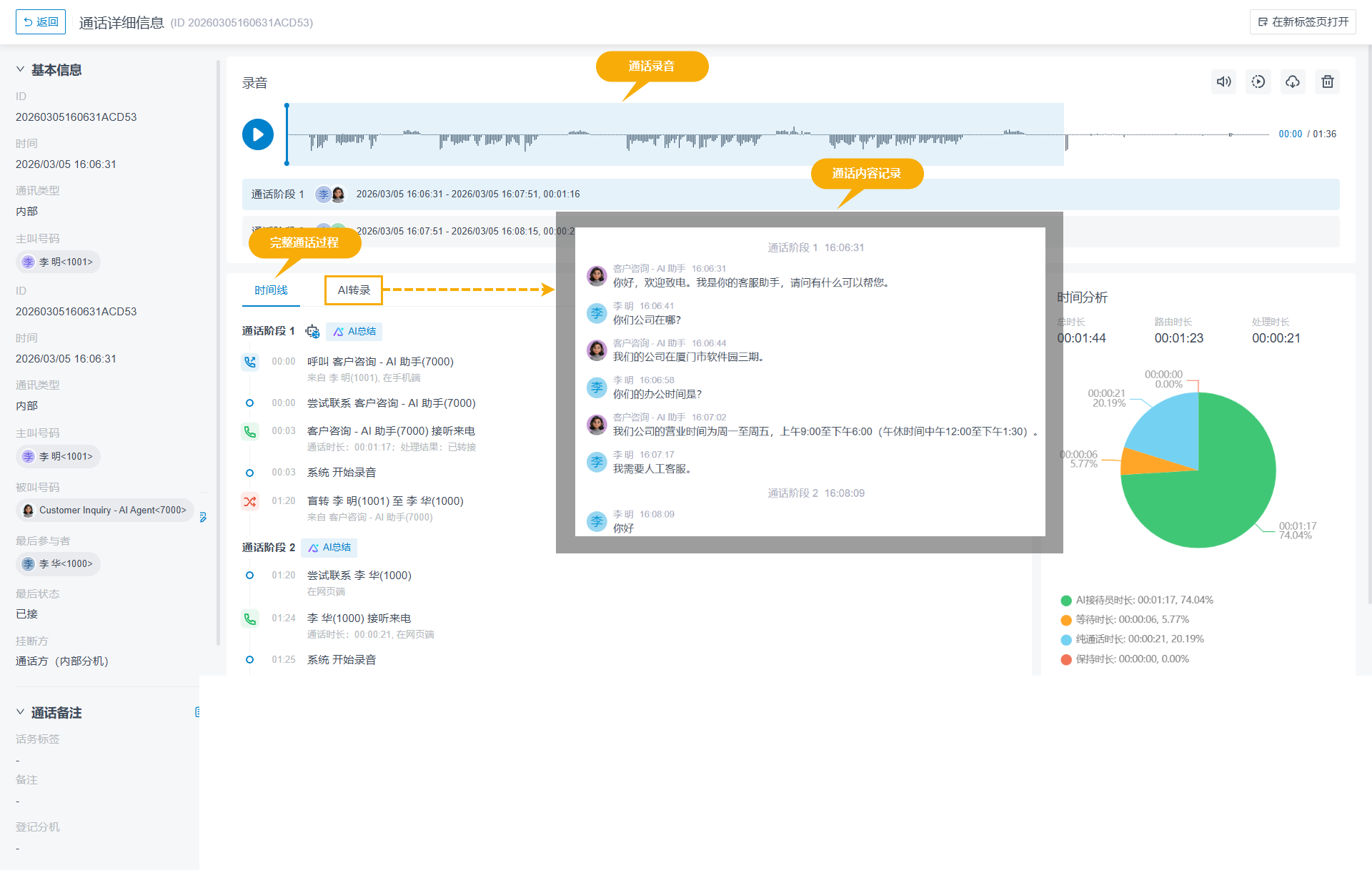Image resolution: width=1372 pixels, height=873 pixels.
Task: Open the playback speed icon
Action: click(1258, 82)
